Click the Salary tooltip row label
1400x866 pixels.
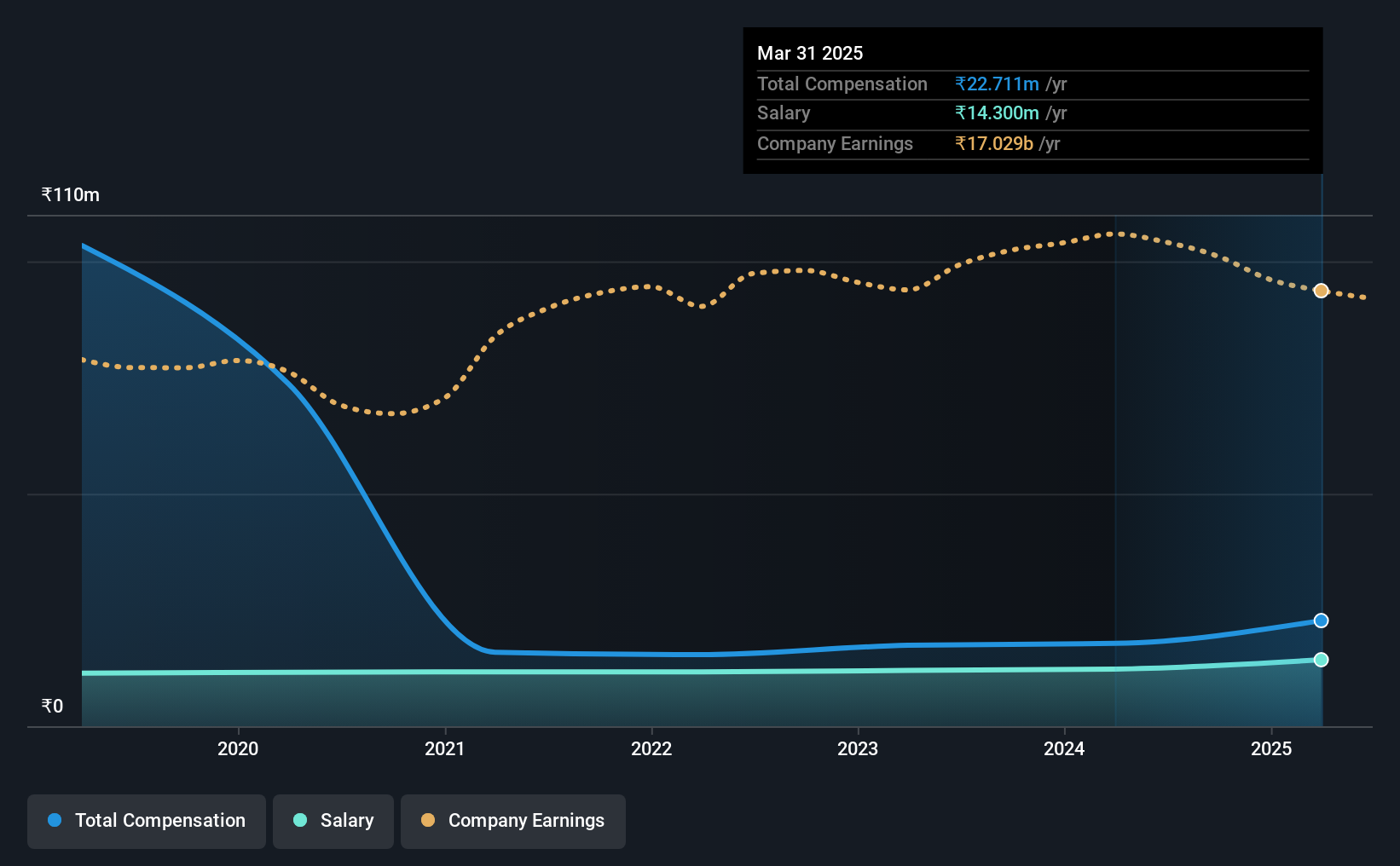pyautogui.click(x=784, y=113)
